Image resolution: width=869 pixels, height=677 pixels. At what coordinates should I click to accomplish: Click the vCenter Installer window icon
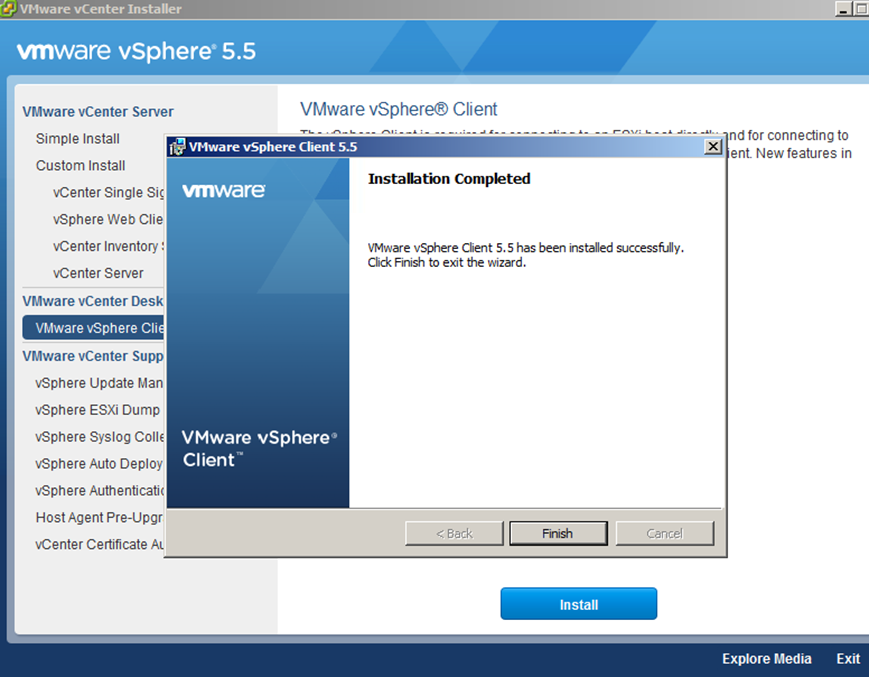(8, 9)
